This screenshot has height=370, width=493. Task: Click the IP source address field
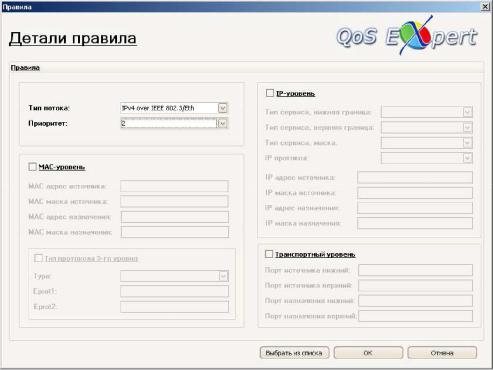click(x=415, y=177)
